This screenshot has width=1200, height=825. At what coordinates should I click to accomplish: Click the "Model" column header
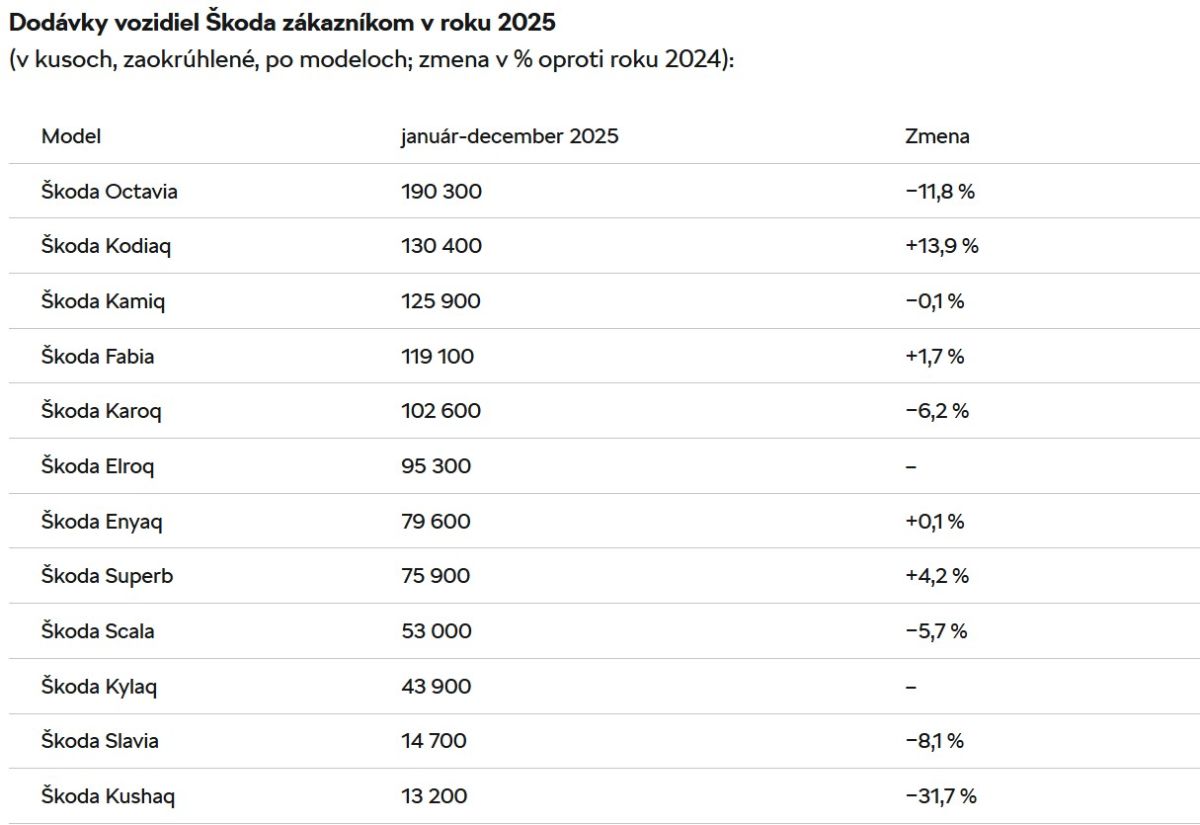71,136
